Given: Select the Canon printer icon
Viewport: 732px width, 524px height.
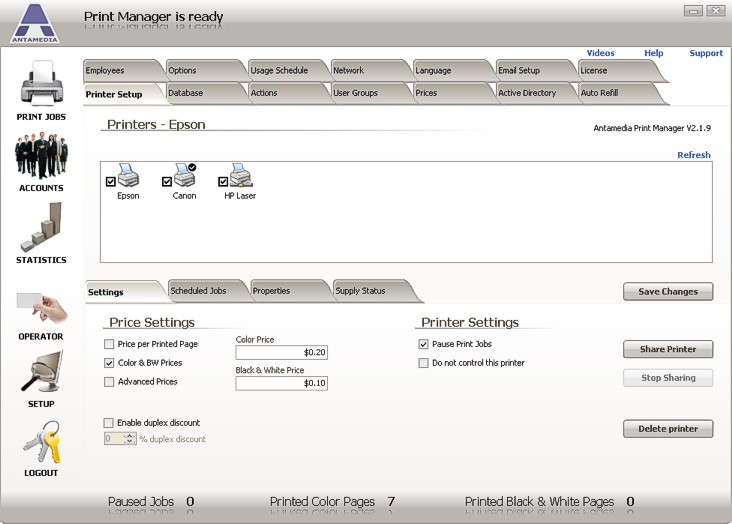Looking at the screenshot, I should pos(185,175).
